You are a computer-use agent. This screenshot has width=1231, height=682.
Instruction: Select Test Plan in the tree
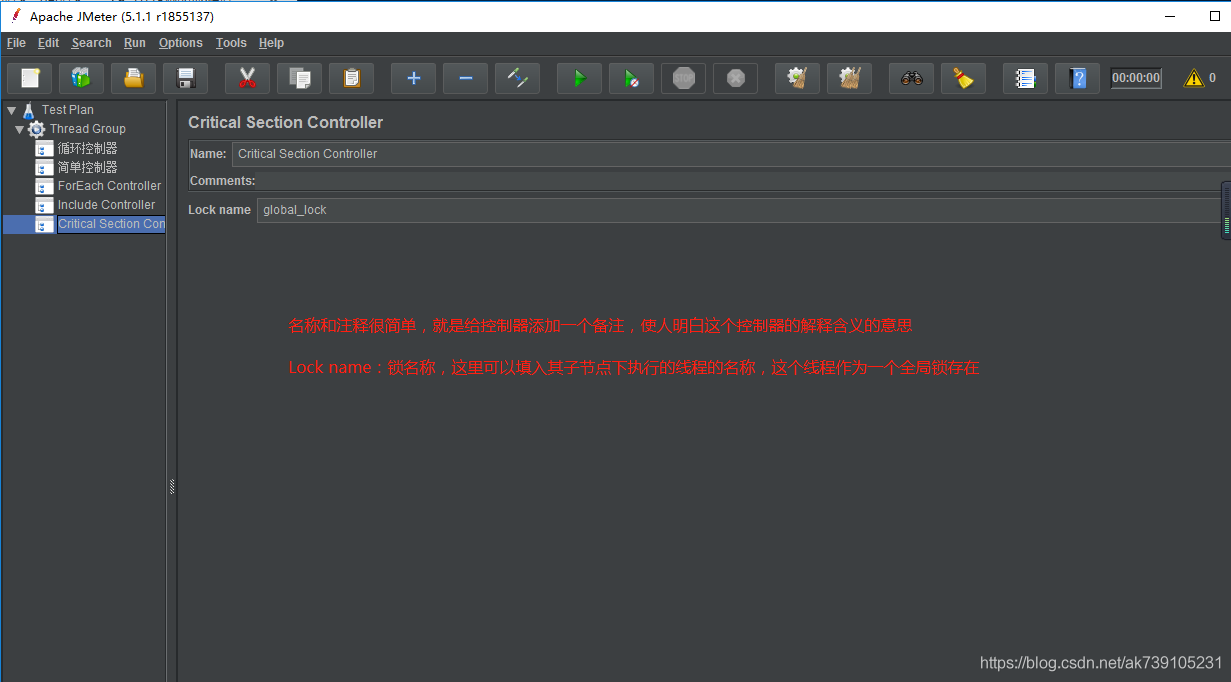[x=67, y=110]
